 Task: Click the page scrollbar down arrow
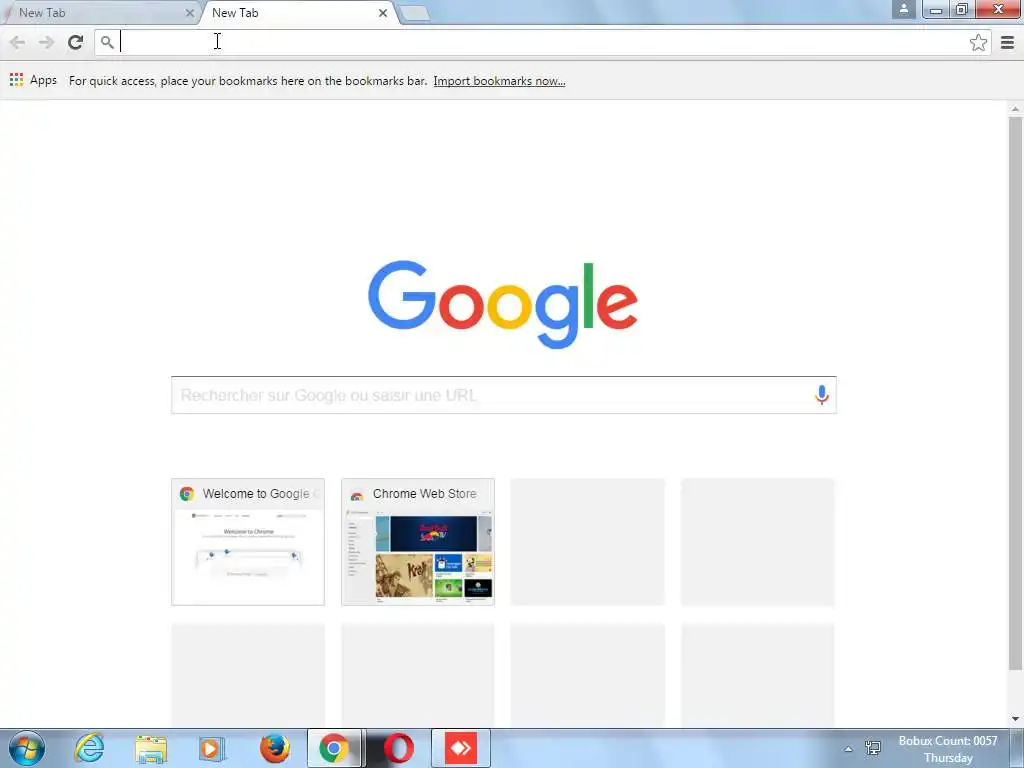coord(1015,718)
